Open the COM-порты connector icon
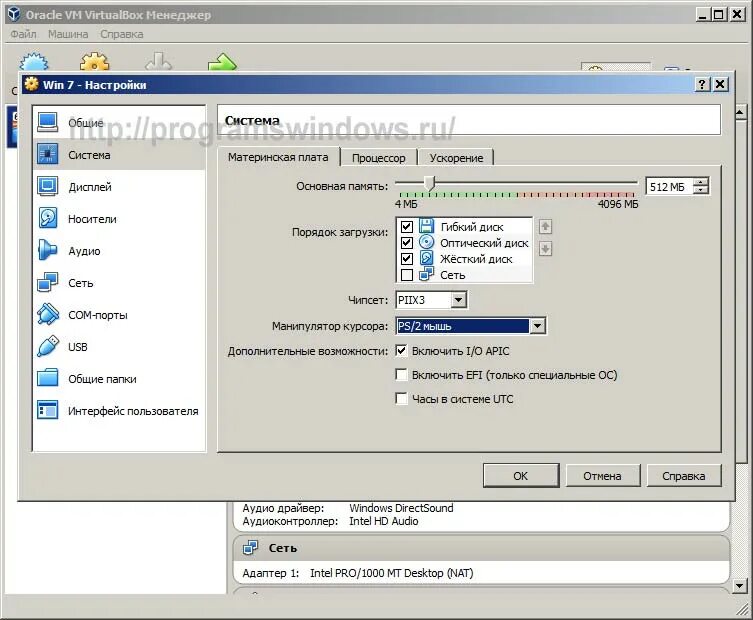 pyautogui.click(x=48, y=315)
